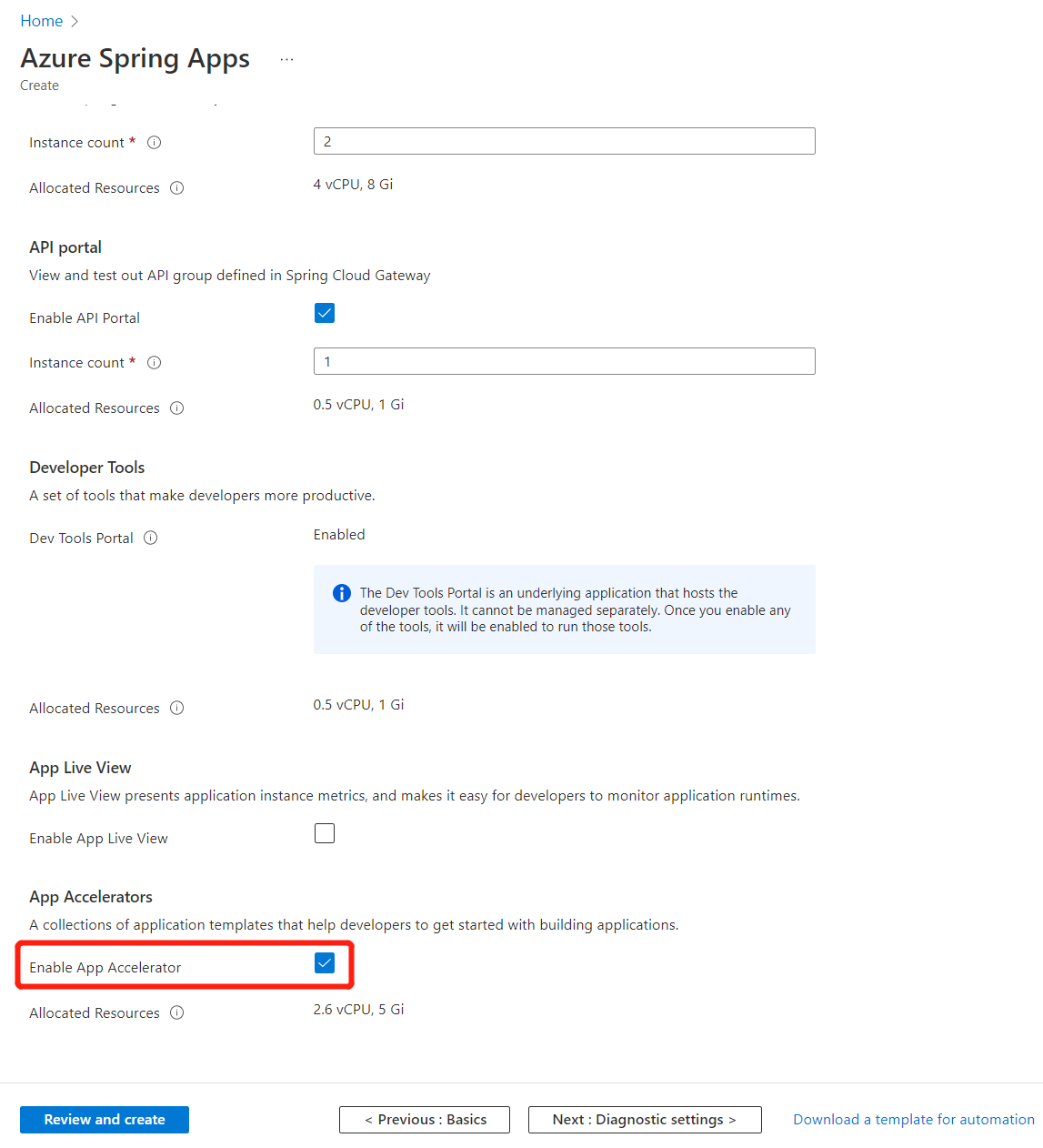Viewport: 1043px width, 1148px height.
Task: Click the App Live View section heading
Action: [x=80, y=768]
